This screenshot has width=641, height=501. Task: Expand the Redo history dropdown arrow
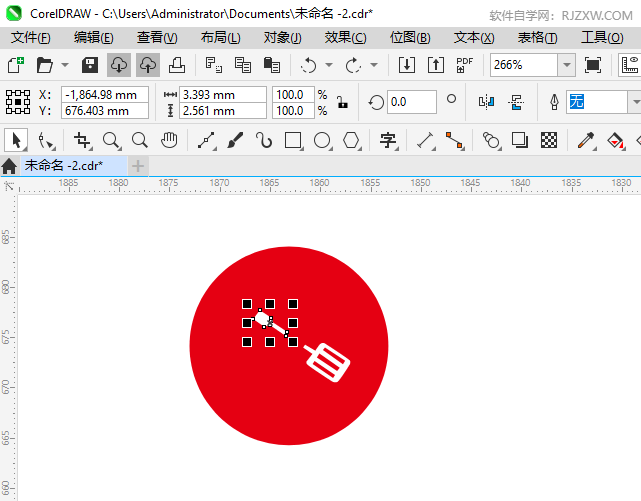pyautogui.click(x=374, y=65)
